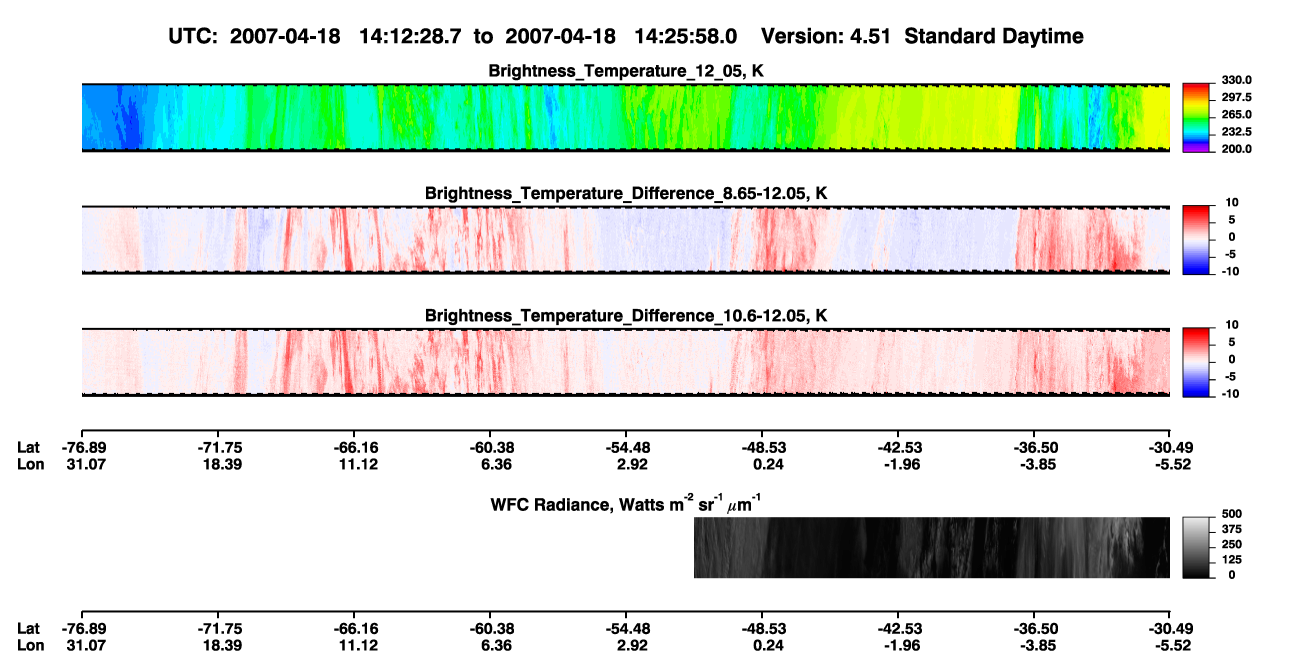Click the Lon label of the upper axis
1300x667 pixels.
[x=31, y=464]
